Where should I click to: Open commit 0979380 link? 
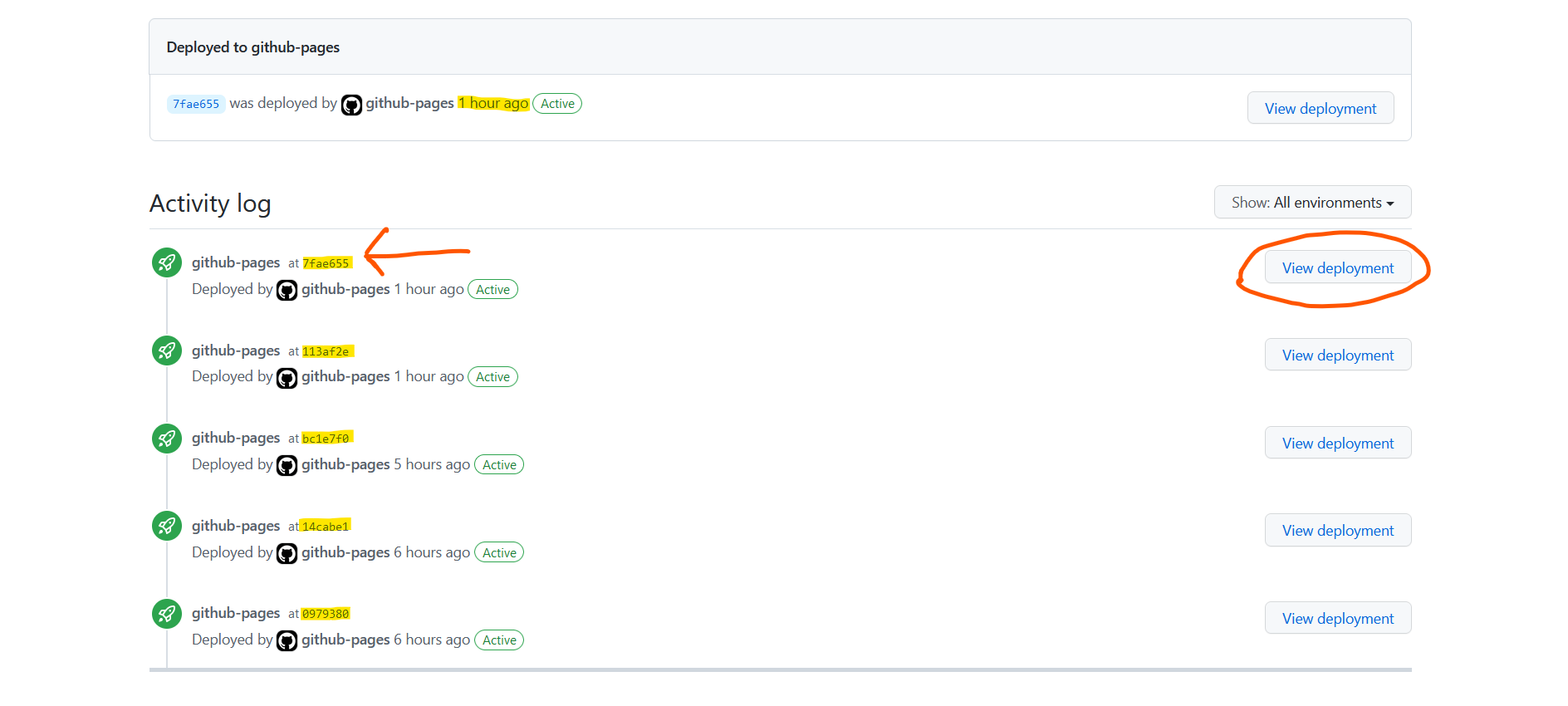pyautogui.click(x=326, y=614)
